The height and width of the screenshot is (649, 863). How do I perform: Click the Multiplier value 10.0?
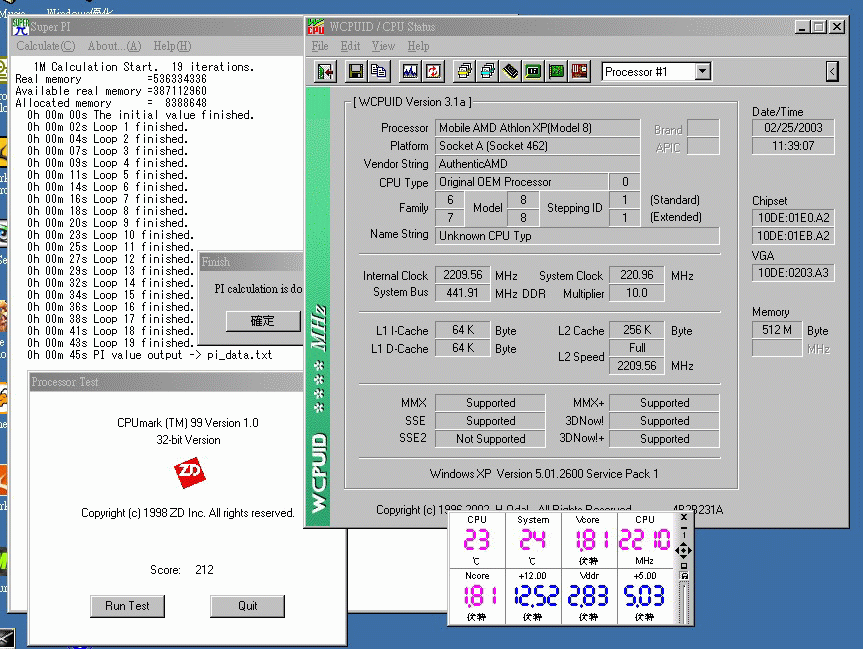tap(637, 293)
